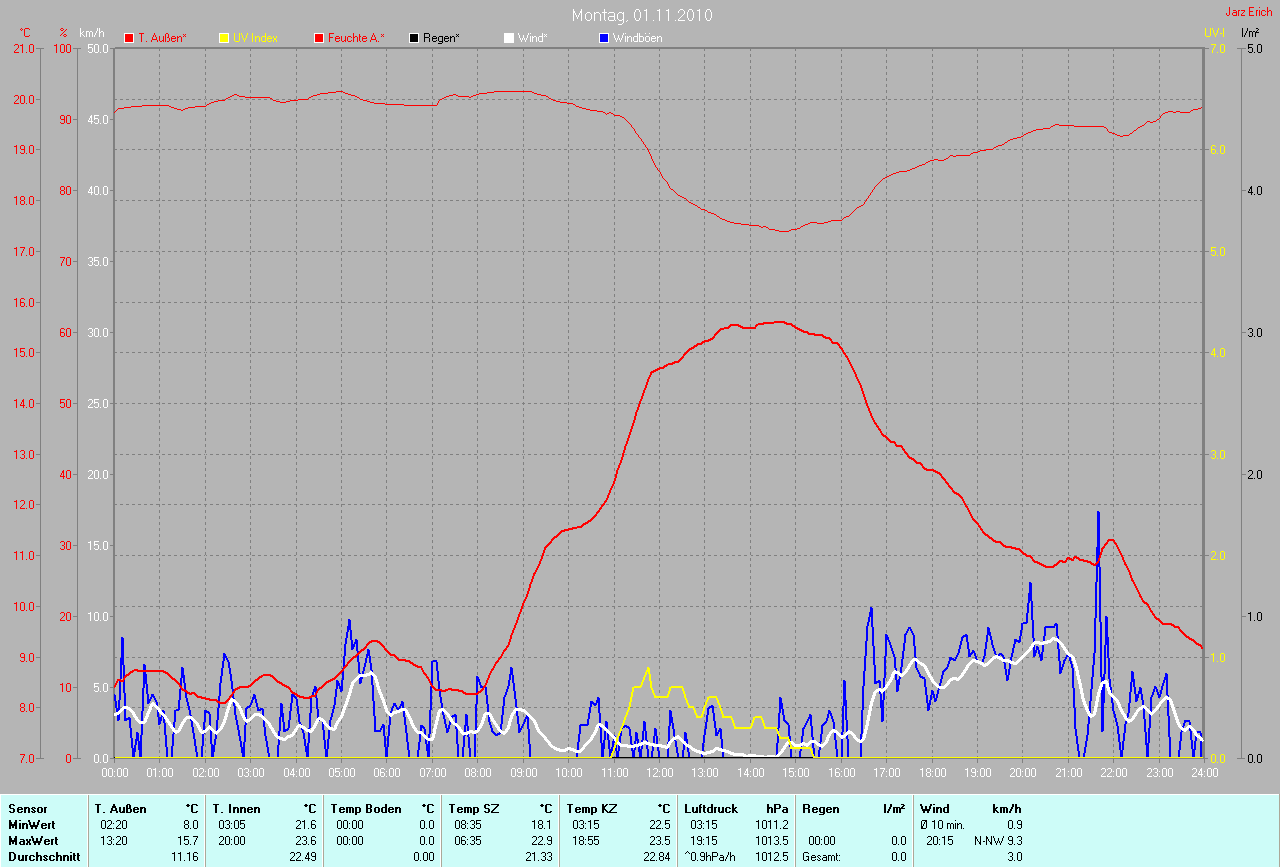
Task: Select the T. Außen legend label
Action: [162, 38]
